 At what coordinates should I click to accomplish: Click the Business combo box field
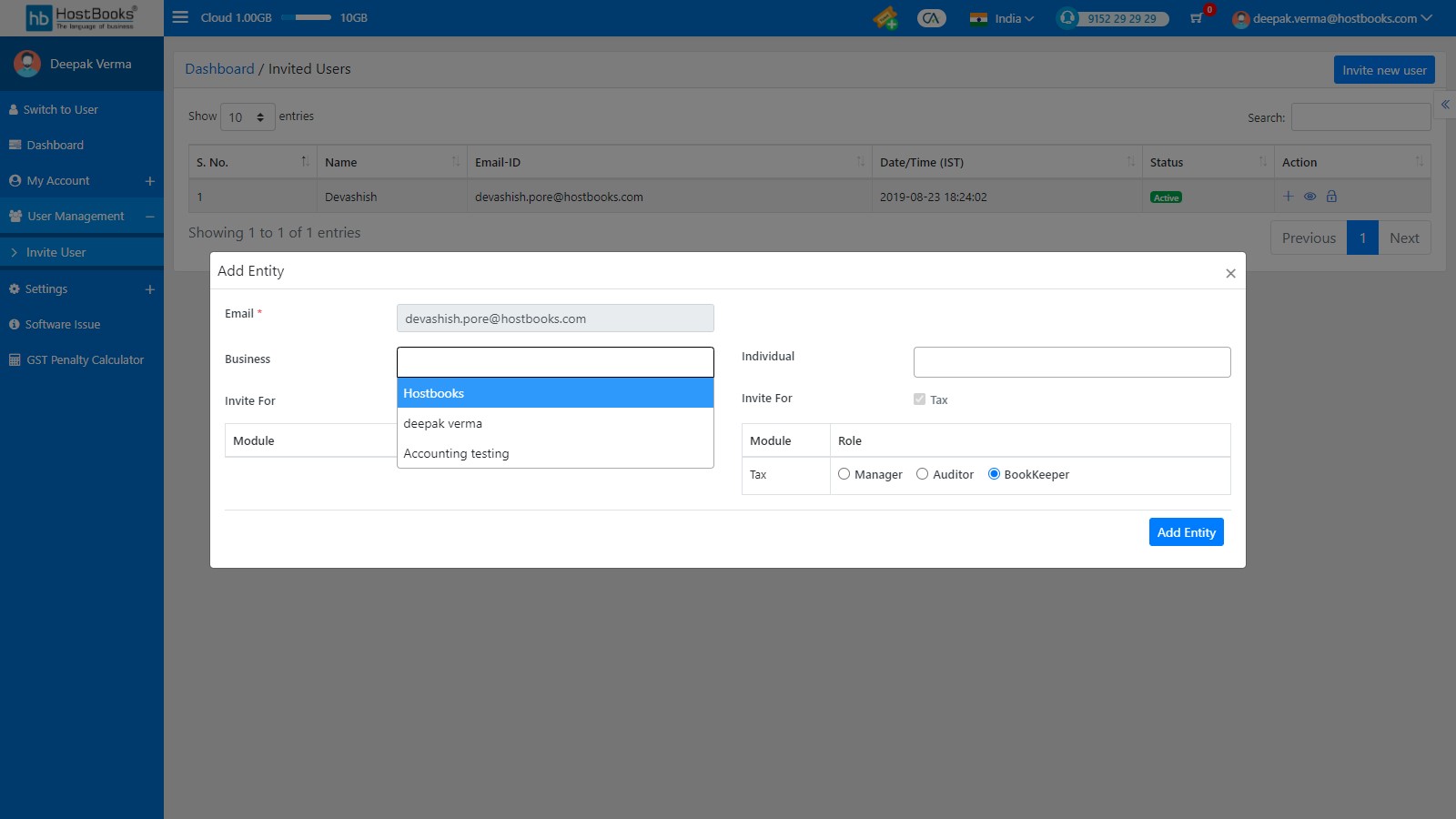(x=555, y=362)
